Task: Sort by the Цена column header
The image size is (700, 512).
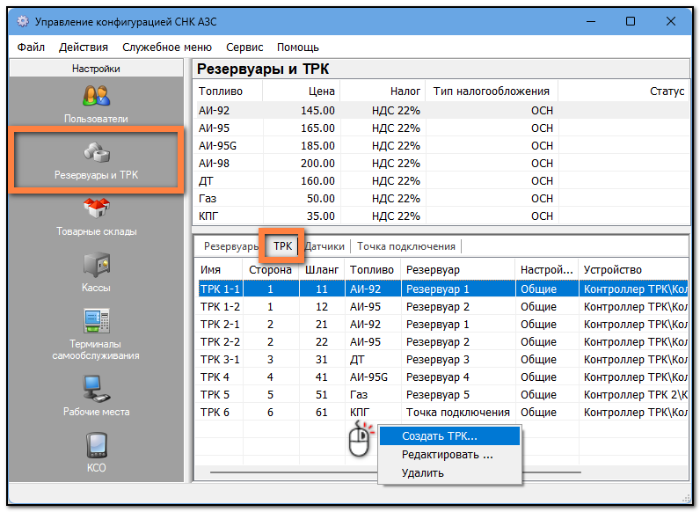Action: (x=301, y=91)
